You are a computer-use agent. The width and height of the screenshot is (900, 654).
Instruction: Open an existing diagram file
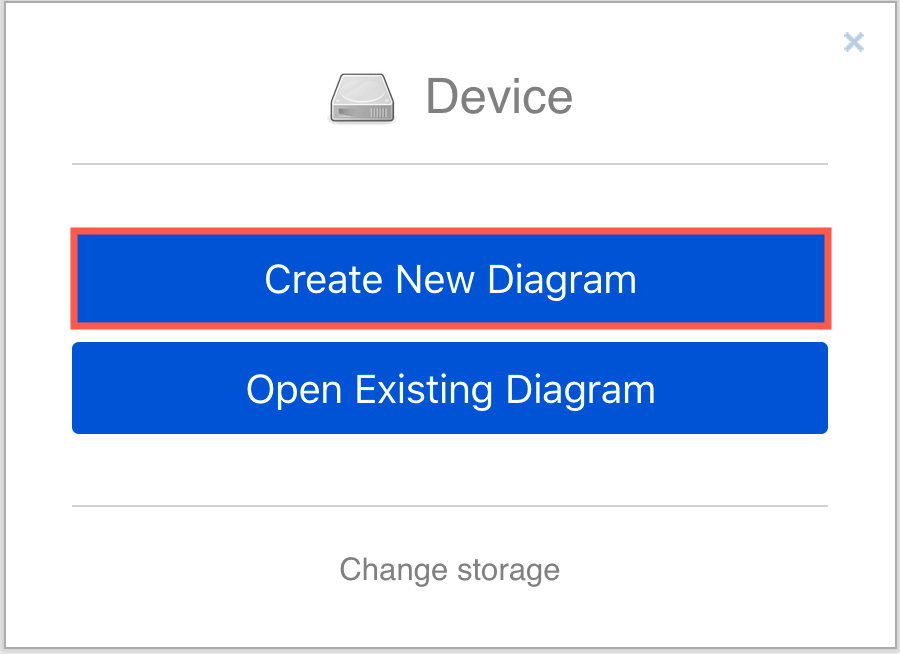click(x=450, y=388)
